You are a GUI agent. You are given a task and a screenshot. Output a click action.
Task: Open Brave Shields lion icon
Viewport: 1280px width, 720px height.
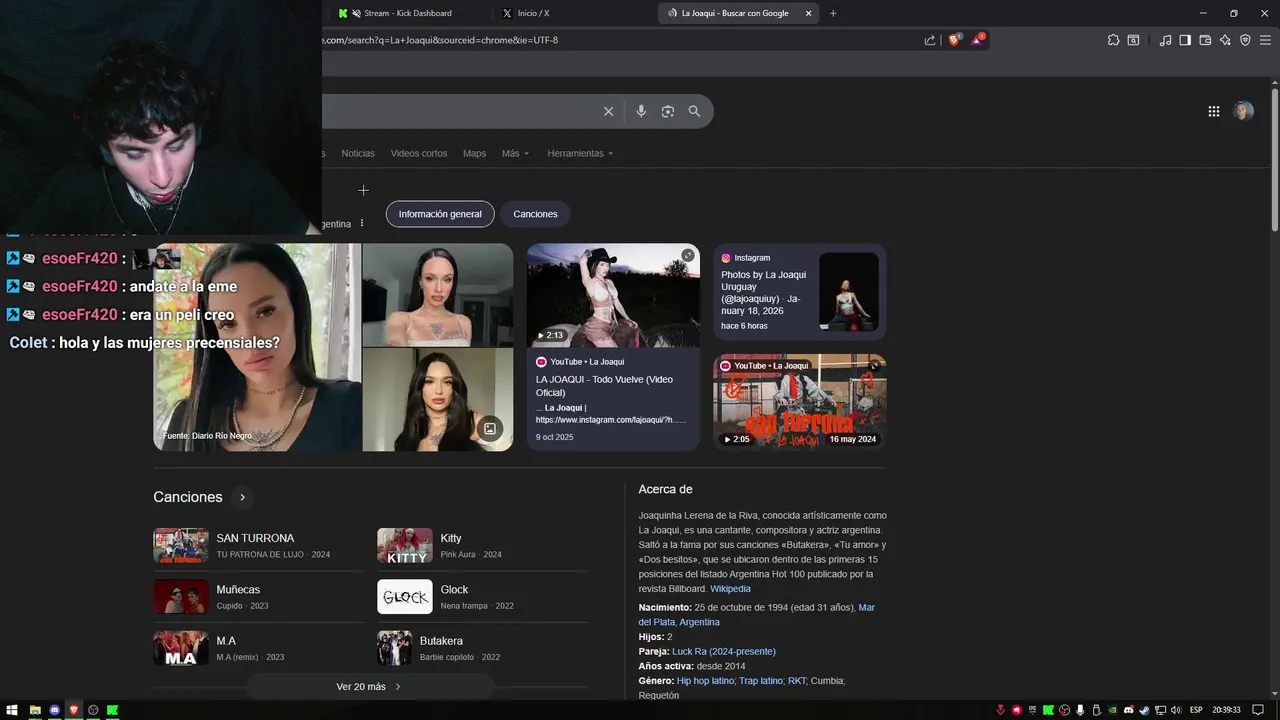(x=954, y=40)
